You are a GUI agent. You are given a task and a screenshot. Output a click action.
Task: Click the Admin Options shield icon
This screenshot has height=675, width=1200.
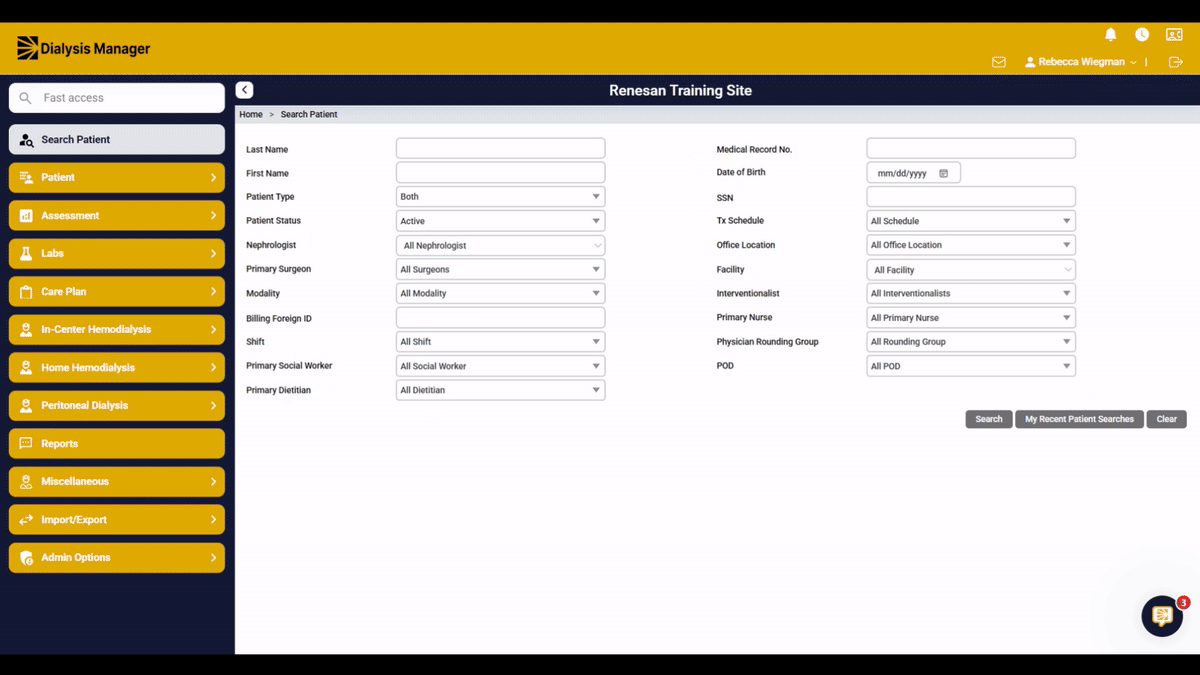26,558
